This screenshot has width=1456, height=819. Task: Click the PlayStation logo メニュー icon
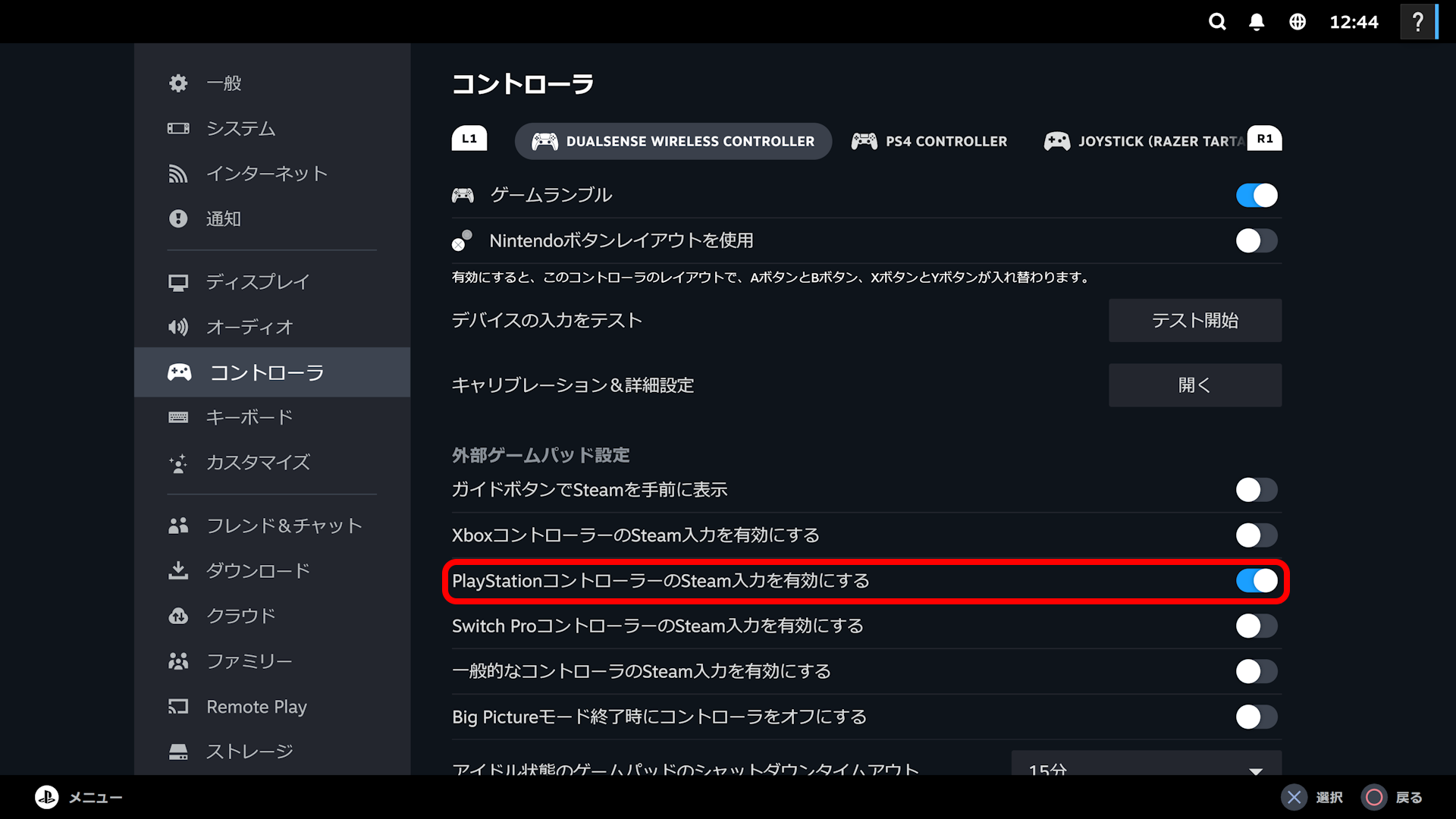47,797
